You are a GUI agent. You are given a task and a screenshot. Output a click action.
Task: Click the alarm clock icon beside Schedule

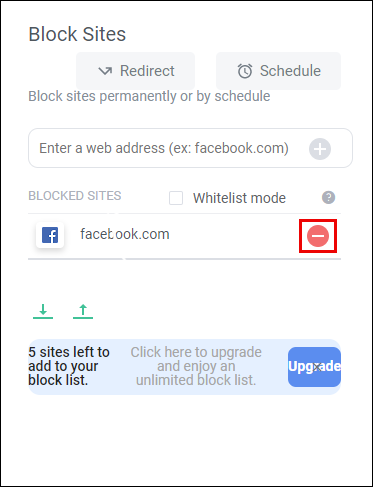[x=245, y=71]
